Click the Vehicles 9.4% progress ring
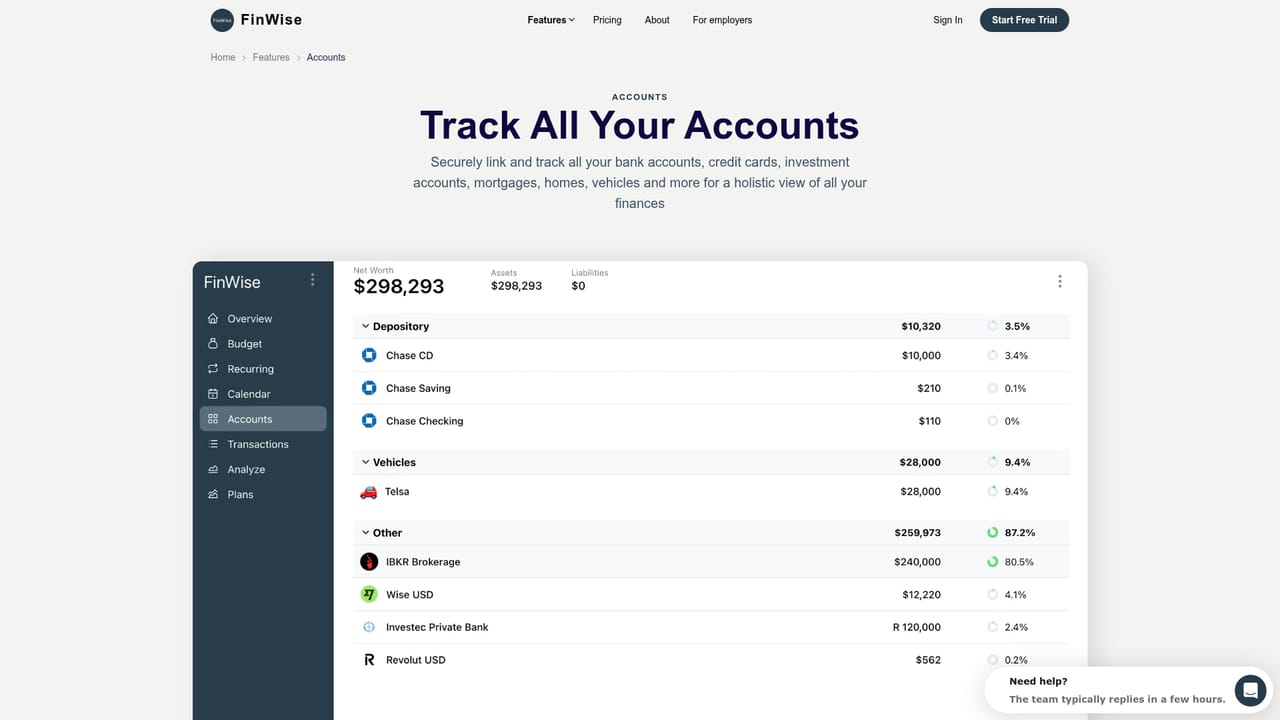 point(992,462)
